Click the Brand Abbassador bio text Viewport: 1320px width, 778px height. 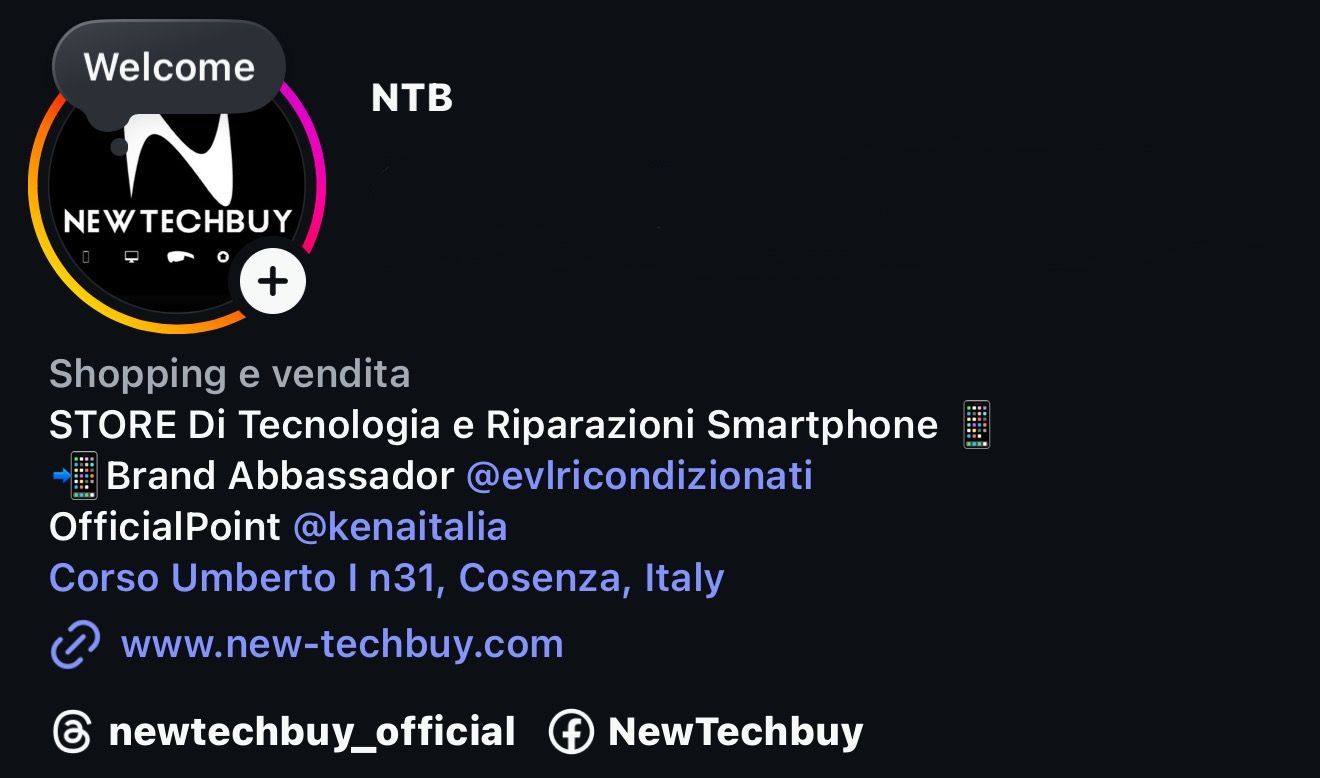point(280,476)
